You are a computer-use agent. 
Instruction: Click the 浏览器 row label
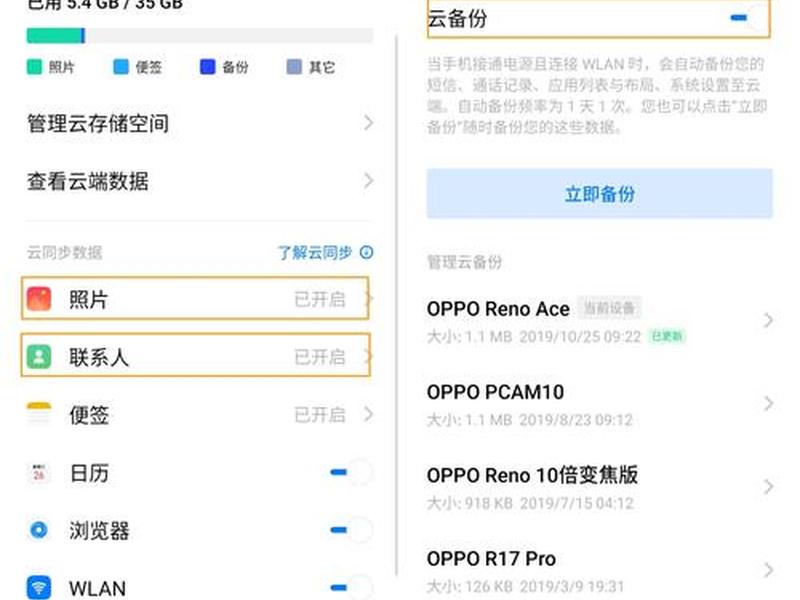click(x=99, y=531)
